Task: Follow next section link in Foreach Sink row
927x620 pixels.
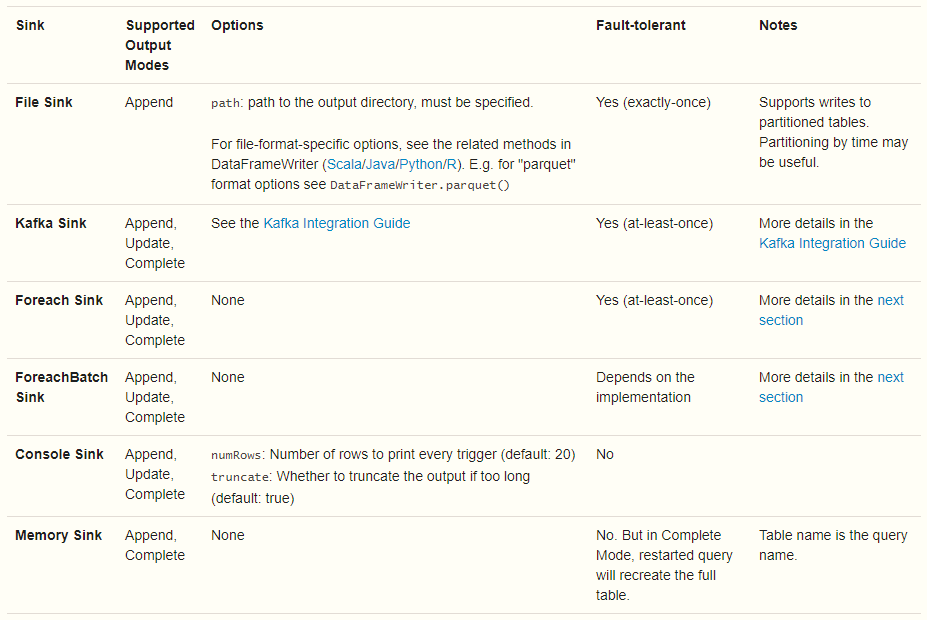Action: point(831,310)
